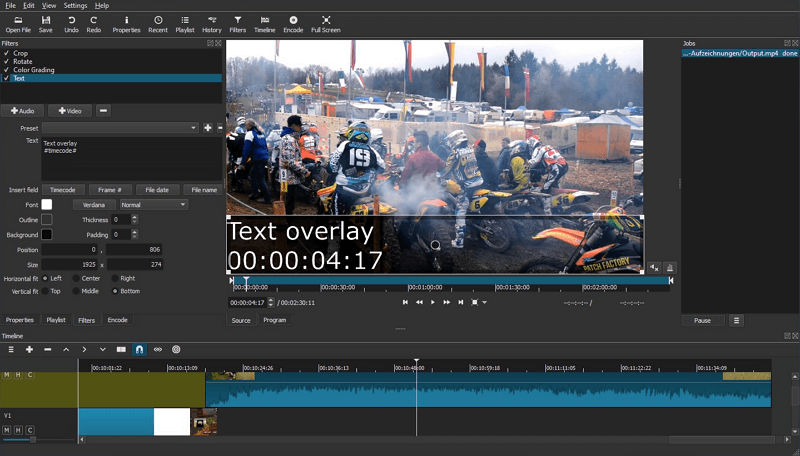Open the Preset dropdown
The height and width of the screenshot is (456, 800).
120,128
